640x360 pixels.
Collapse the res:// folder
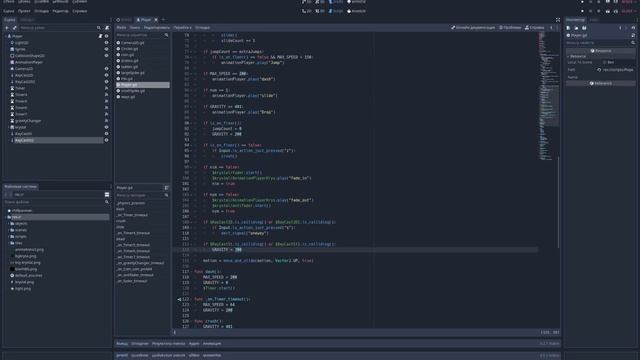point(6,217)
